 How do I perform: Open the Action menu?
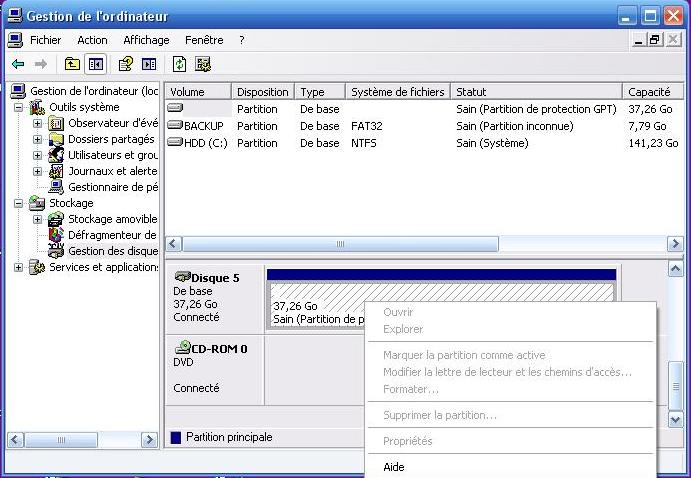[x=92, y=40]
